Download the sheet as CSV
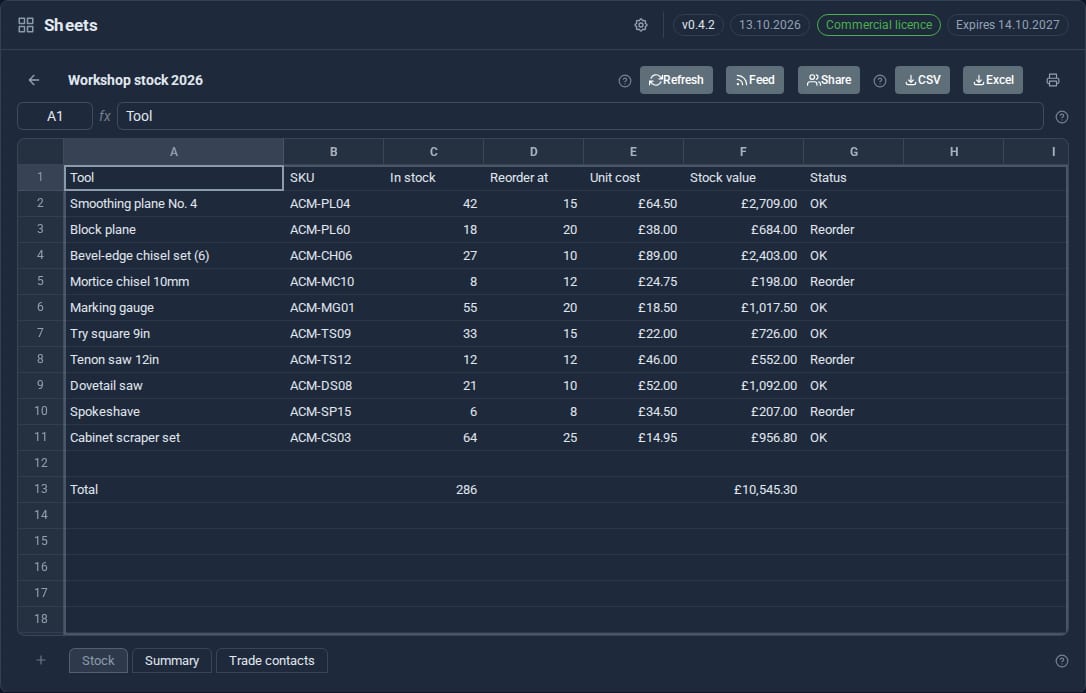Viewport: 1086px width, 693px height. tap(923, 80)
